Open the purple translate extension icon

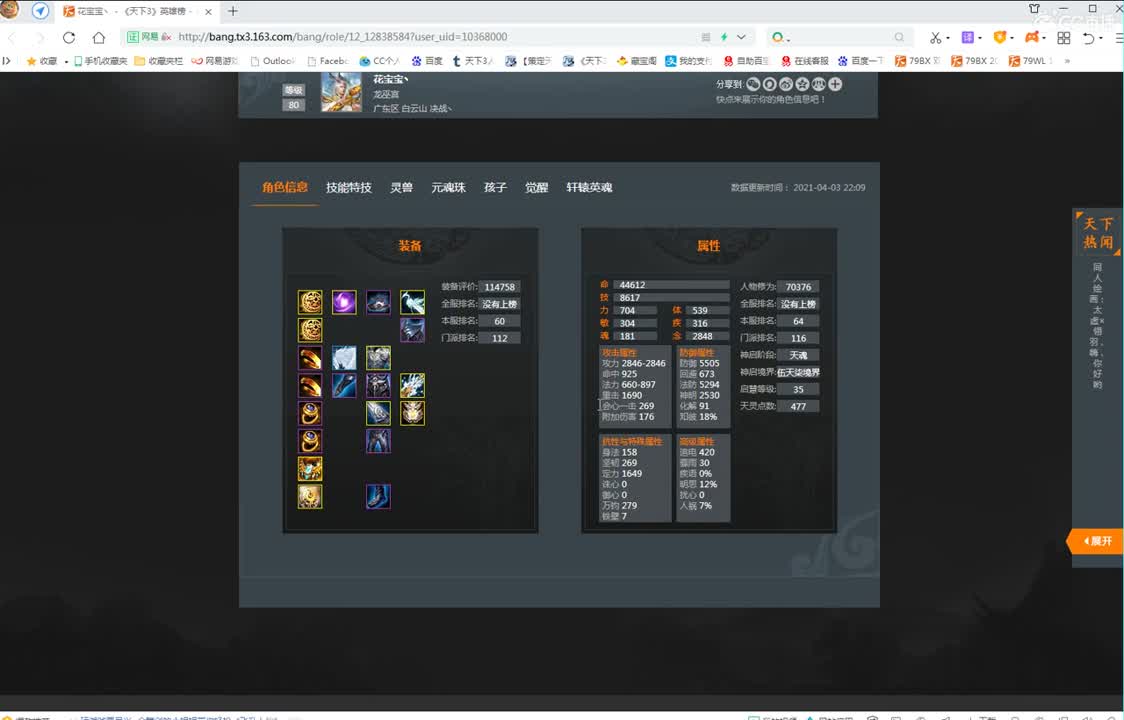click(x=968, y=37)
